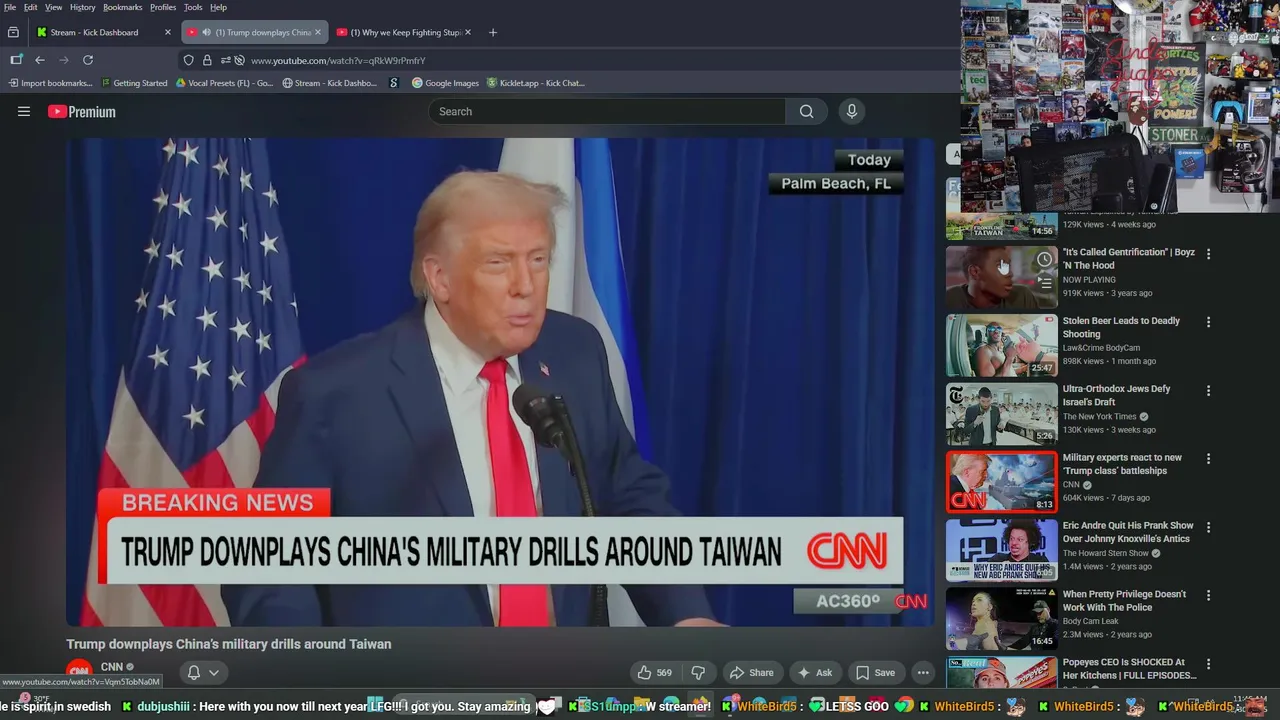Add Boyz N The Hood video to queue

(1044, 283)
